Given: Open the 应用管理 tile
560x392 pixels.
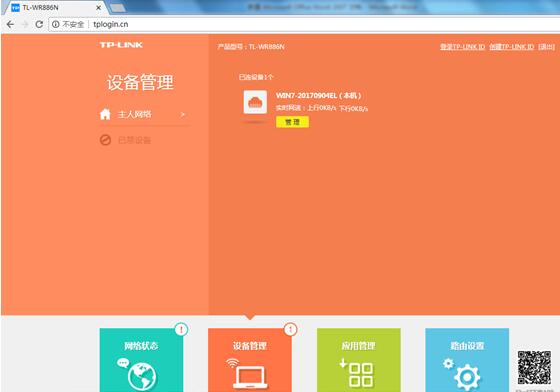Looking at the screenshot, I should click(359, 360).
